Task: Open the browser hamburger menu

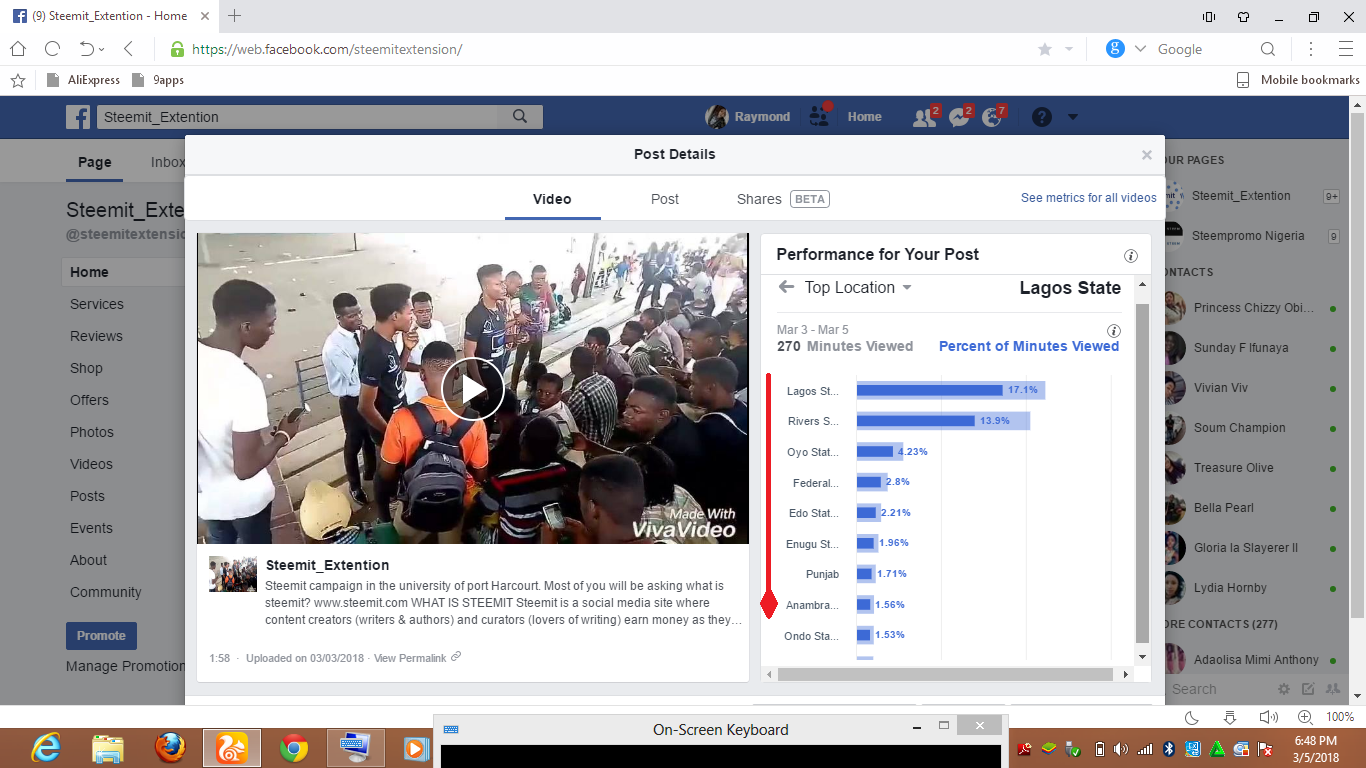Action: (x=1345, y=49)
